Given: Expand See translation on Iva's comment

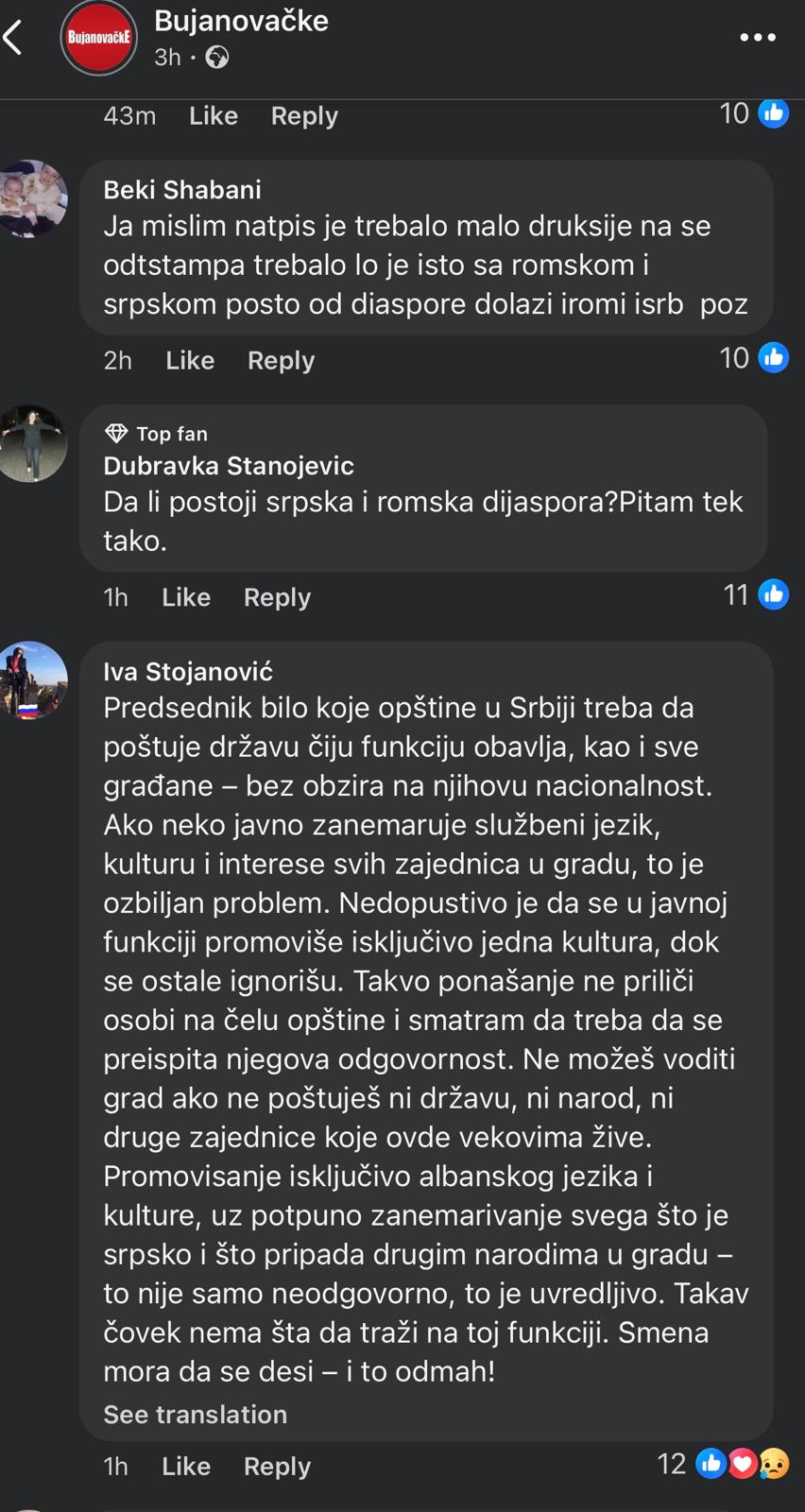Looking at the screenshot, I should tap(195, 1415).
